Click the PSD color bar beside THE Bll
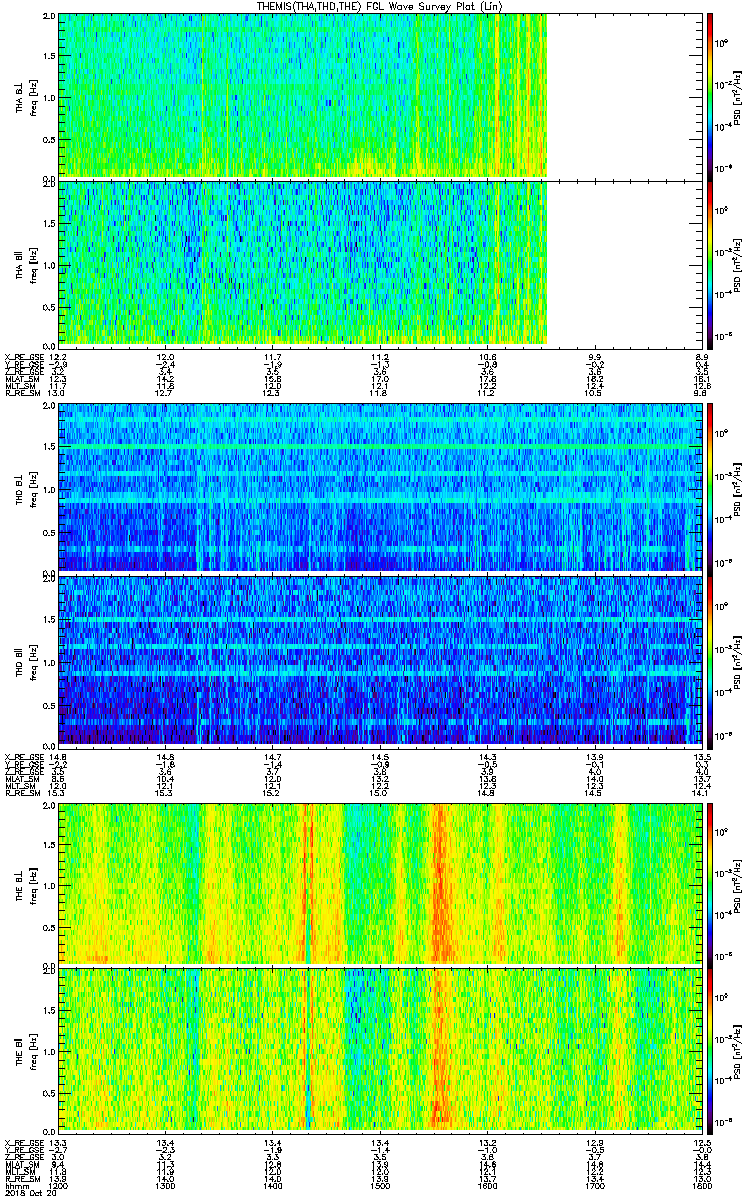The image size is (750, 1200). 709,1049
